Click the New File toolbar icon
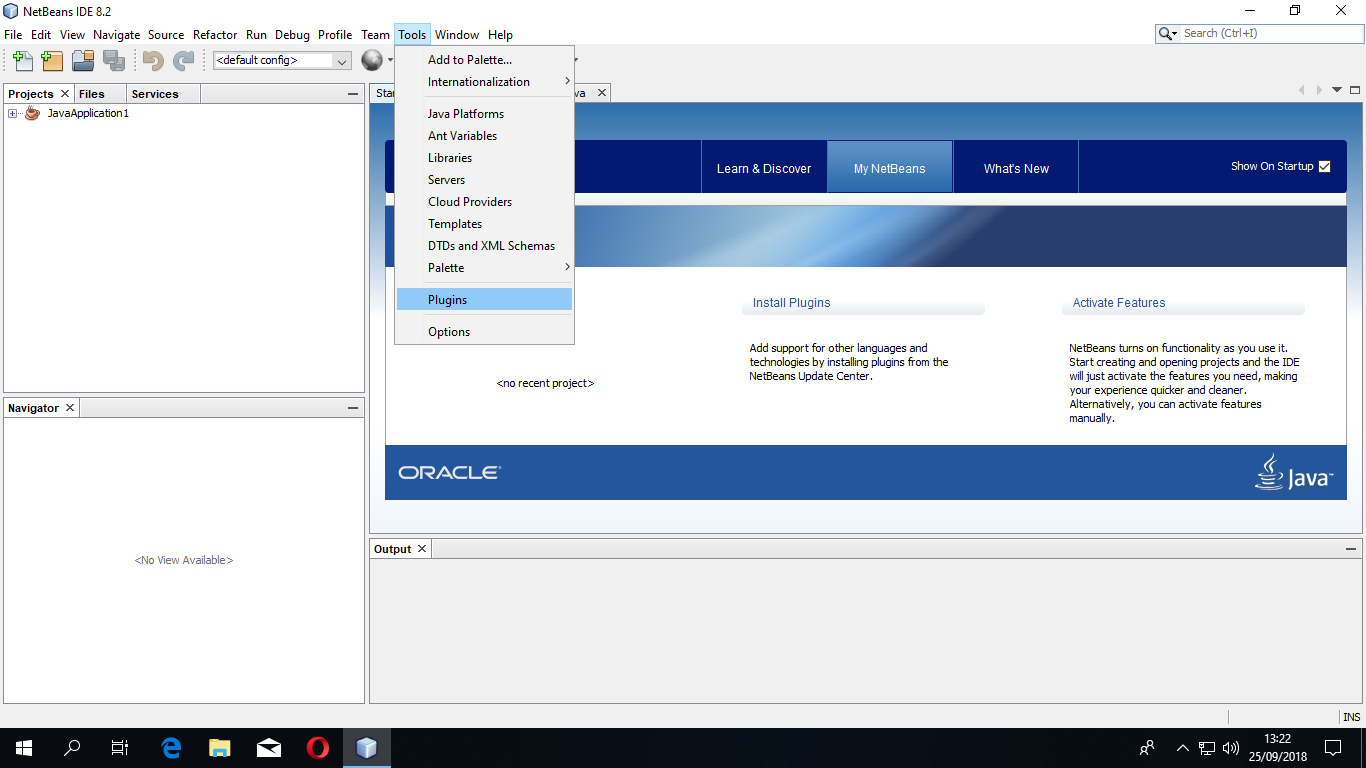The image size is (1366, 768). tap(22, 60)
